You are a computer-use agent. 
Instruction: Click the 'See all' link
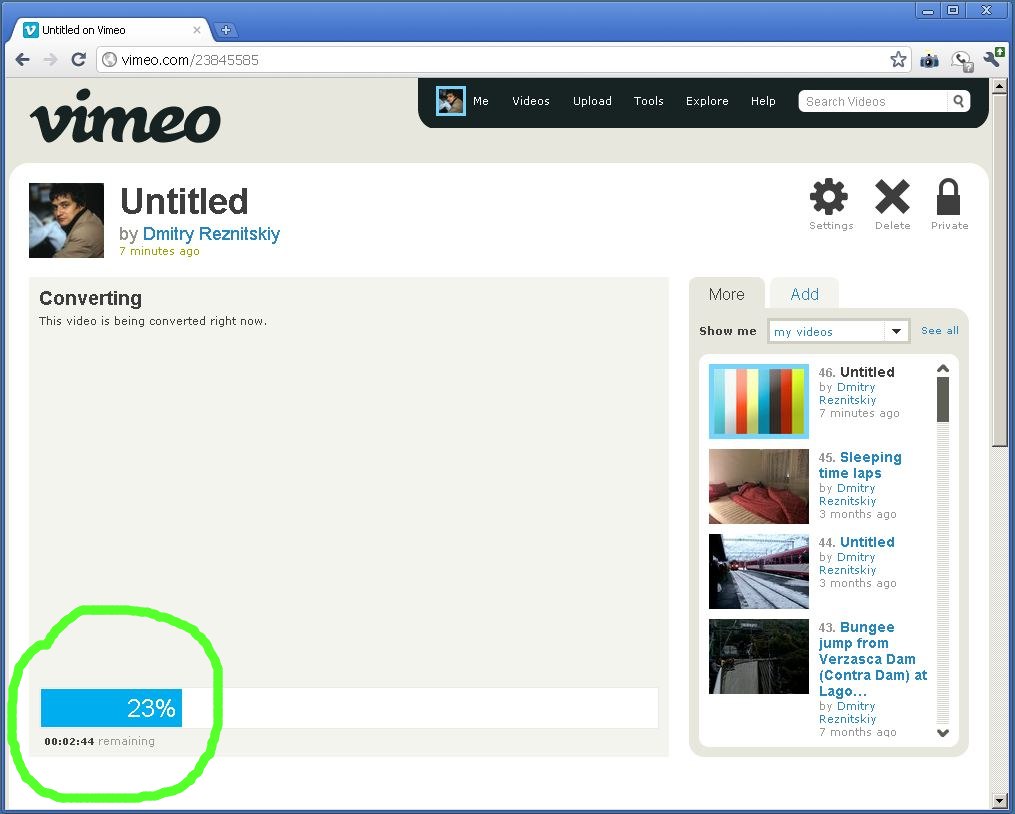[x=939, y=331]
